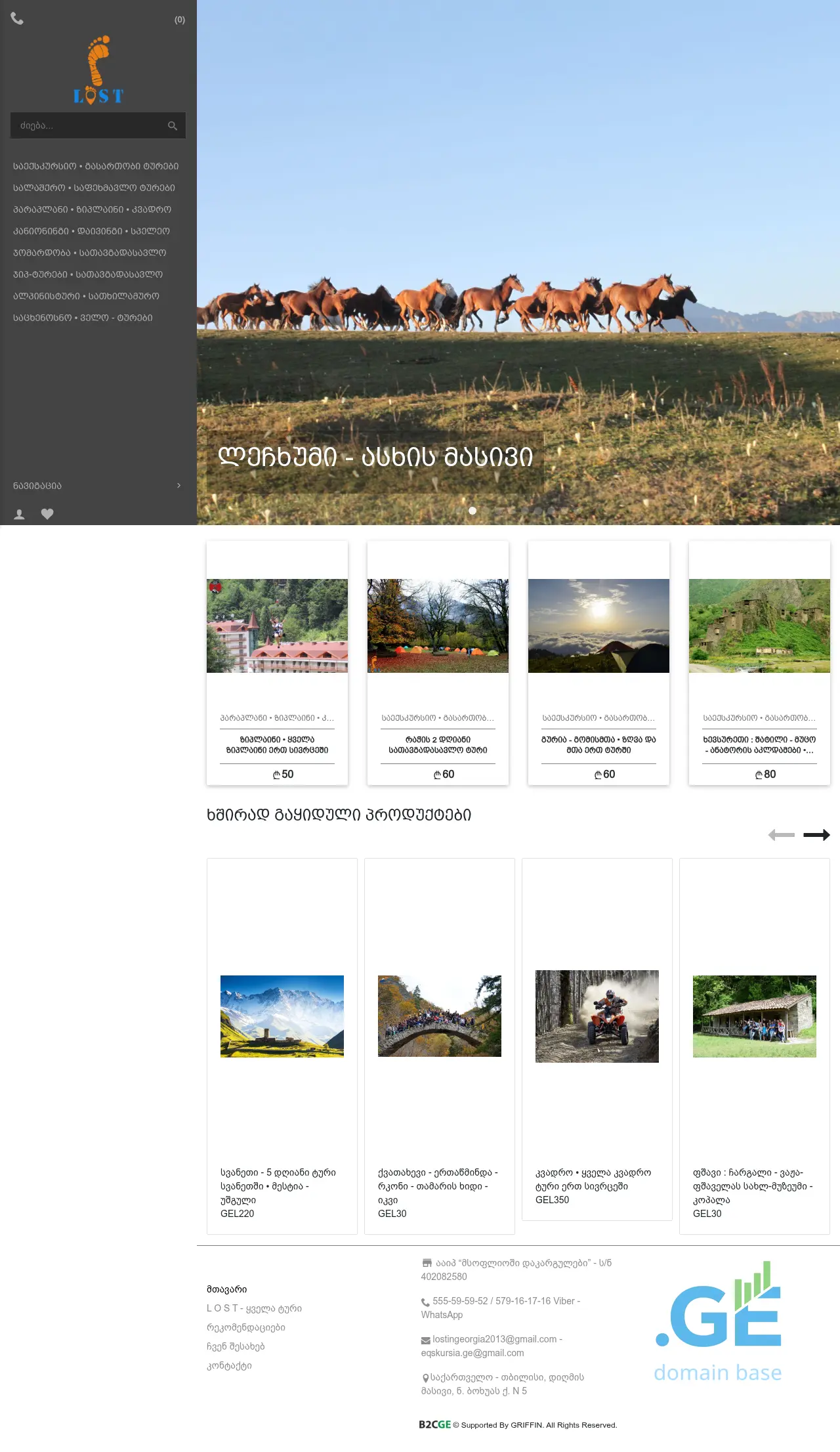Go to previous products with left arrow
Image resolution: width=840 pixels, height=1452 pixels.
781,835
